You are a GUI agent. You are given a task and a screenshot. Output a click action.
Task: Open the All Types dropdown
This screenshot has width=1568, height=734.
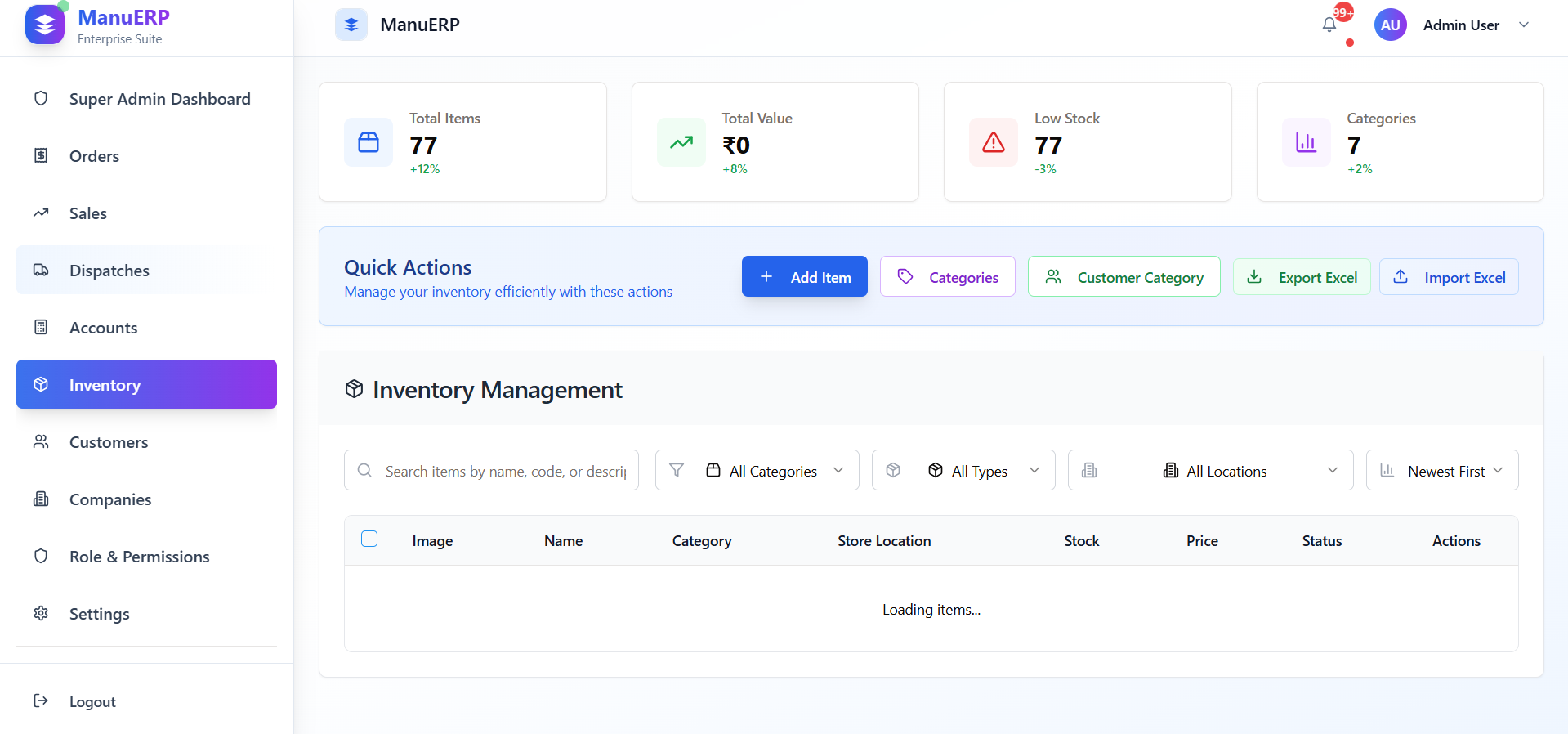(963, 470)
